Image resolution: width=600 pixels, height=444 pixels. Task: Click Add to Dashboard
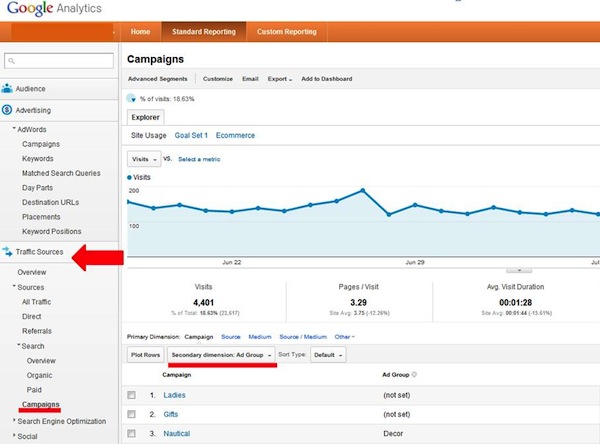(x=326, y=79)
